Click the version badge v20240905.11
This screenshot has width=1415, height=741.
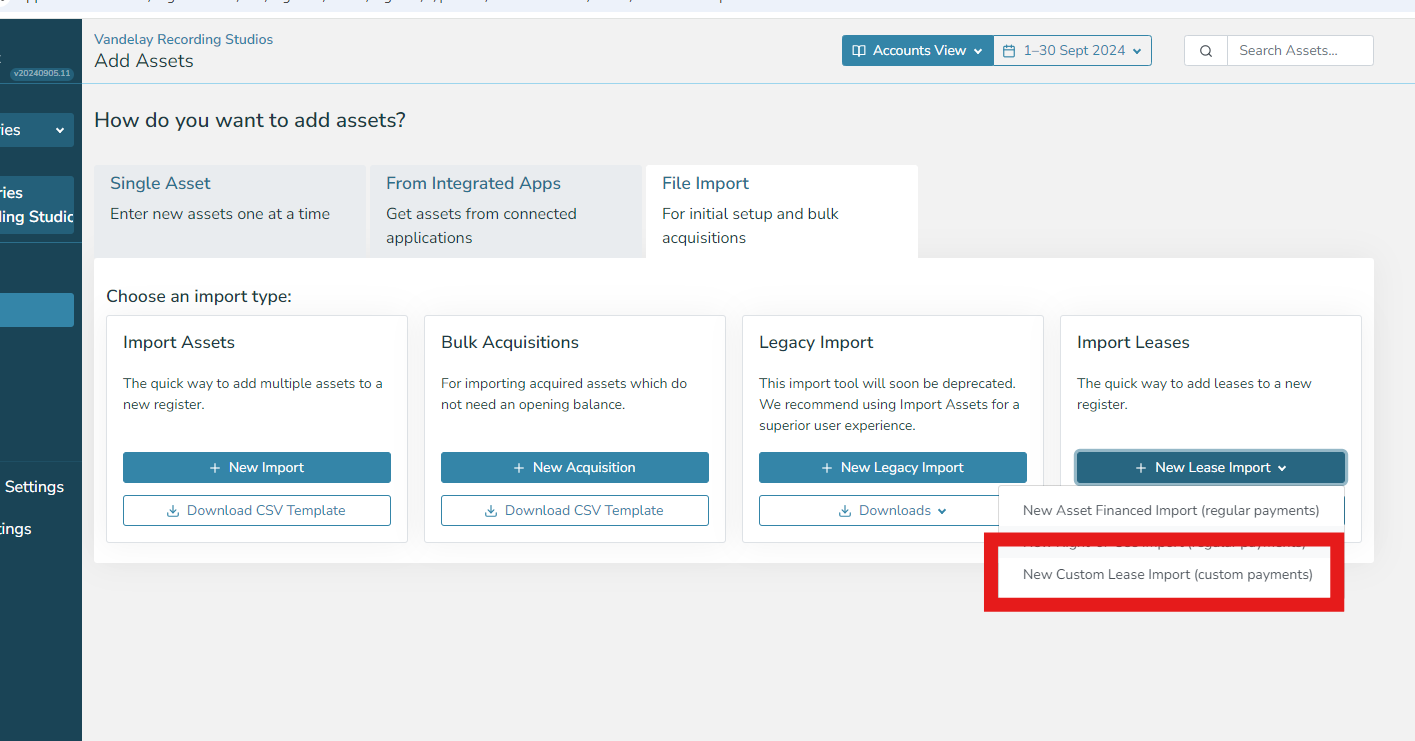pos(41,73)
